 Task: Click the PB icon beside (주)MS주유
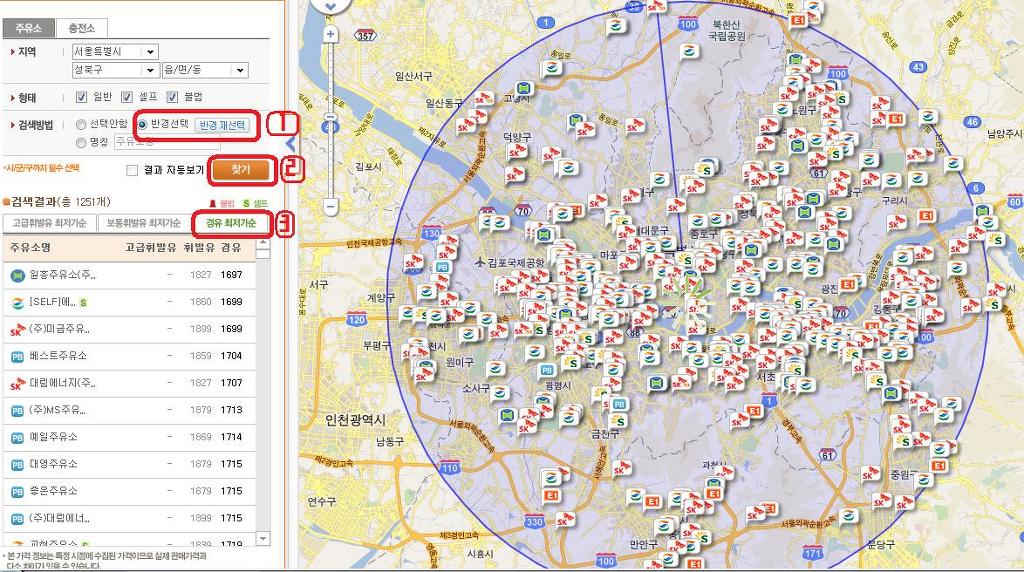click(x=18, y=411)
